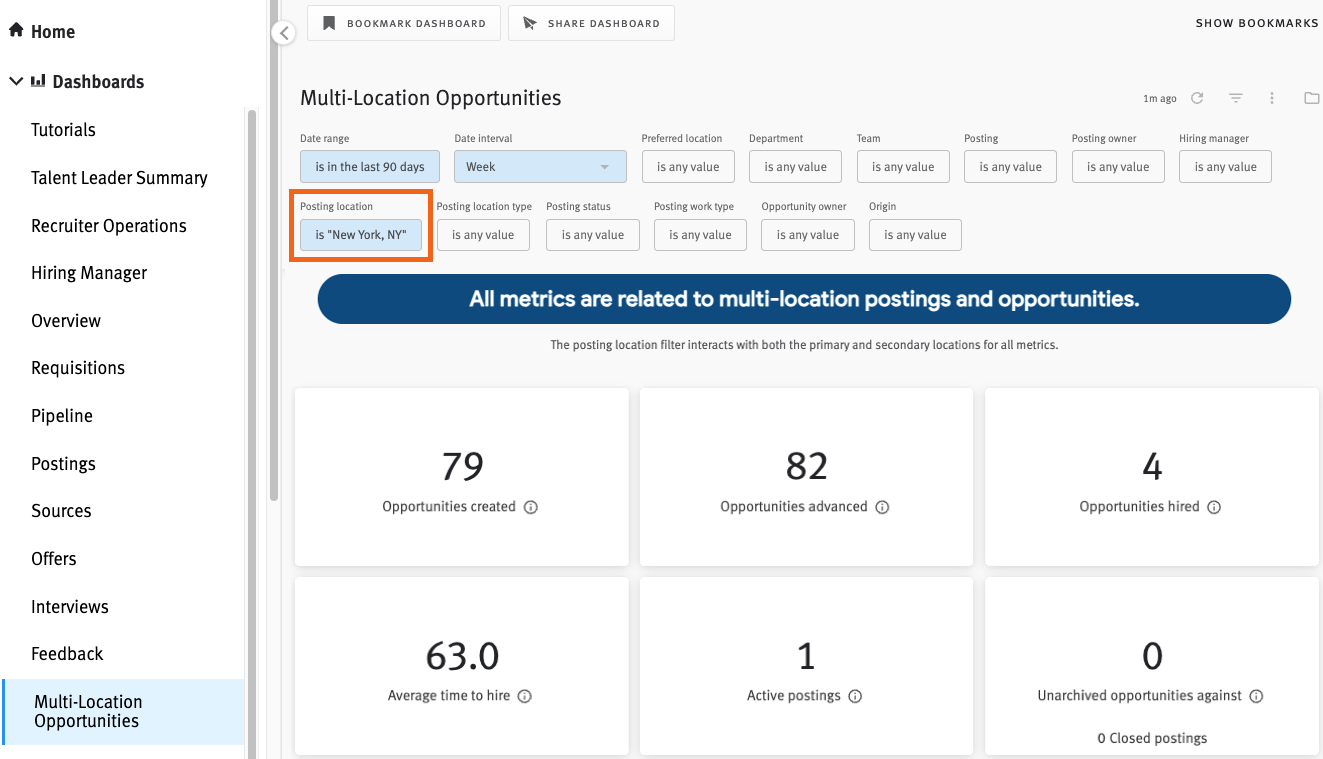Open the three-dot dashboard actions menu
This screenshot has height=759, width=1323.
click(x=1272, y=98)
